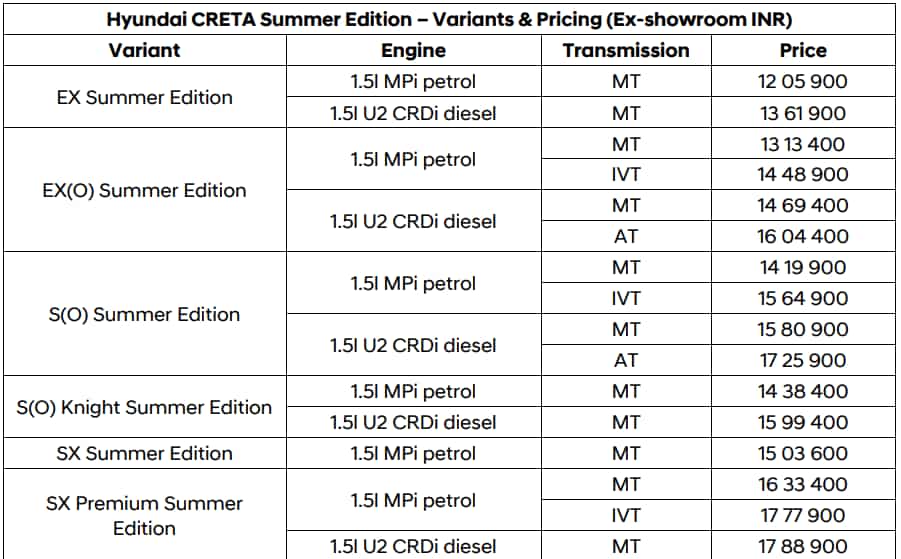Click the 15 03 600 price cell

[x=803, y=453]
